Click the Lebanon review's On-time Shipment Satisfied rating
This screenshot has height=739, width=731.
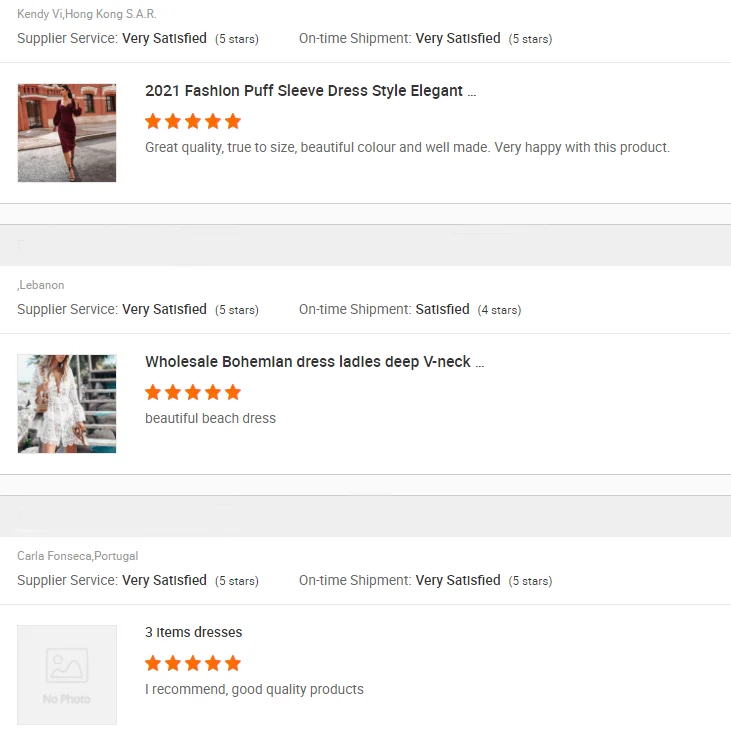point(442,310)
